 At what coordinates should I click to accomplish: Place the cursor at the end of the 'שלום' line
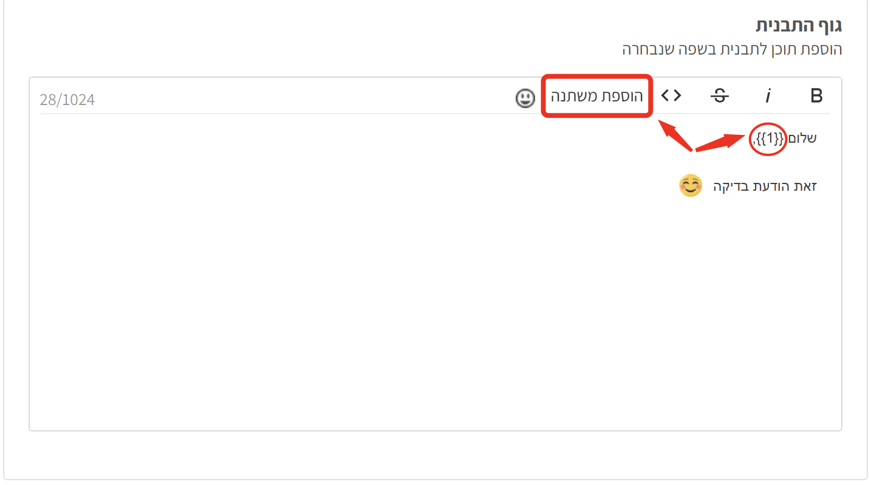[745, 139]
